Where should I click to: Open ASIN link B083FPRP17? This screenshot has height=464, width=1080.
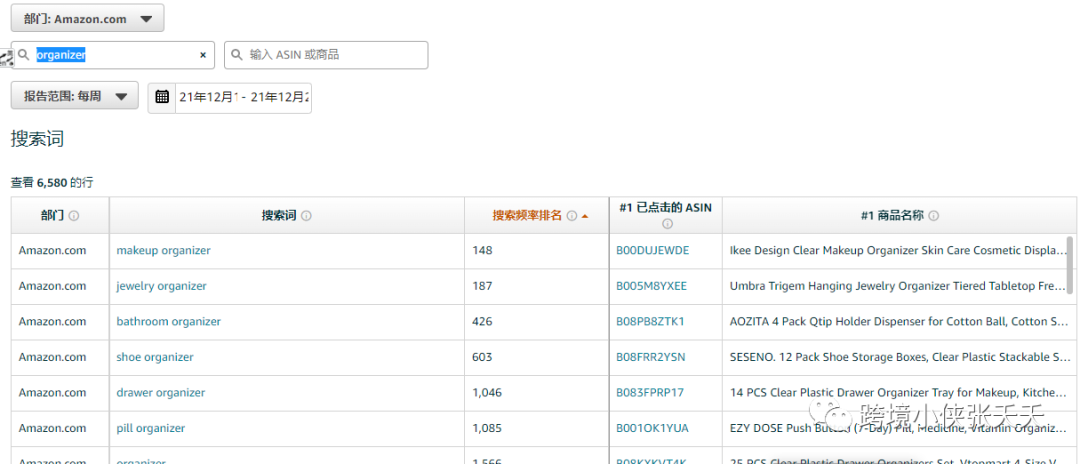(x=650, y=393)
